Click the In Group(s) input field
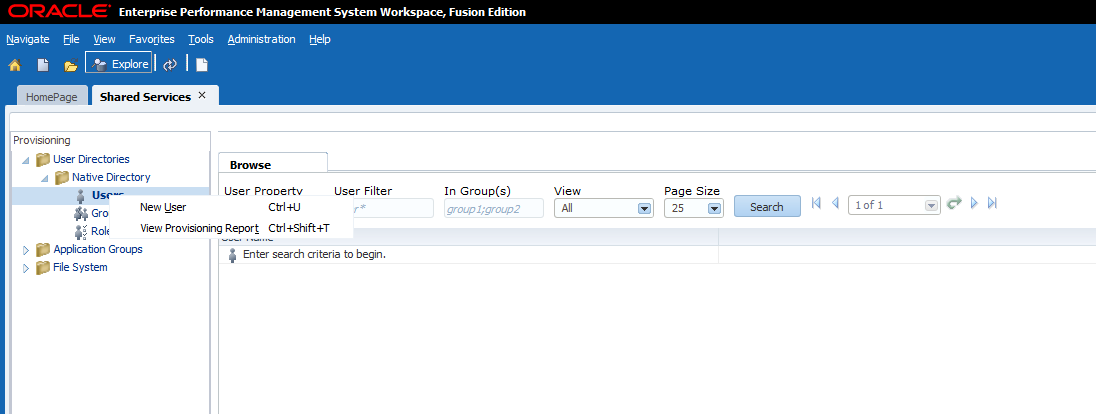This screenshot has height=414, width=1096. pyautogui.click(x=493, y=208)
